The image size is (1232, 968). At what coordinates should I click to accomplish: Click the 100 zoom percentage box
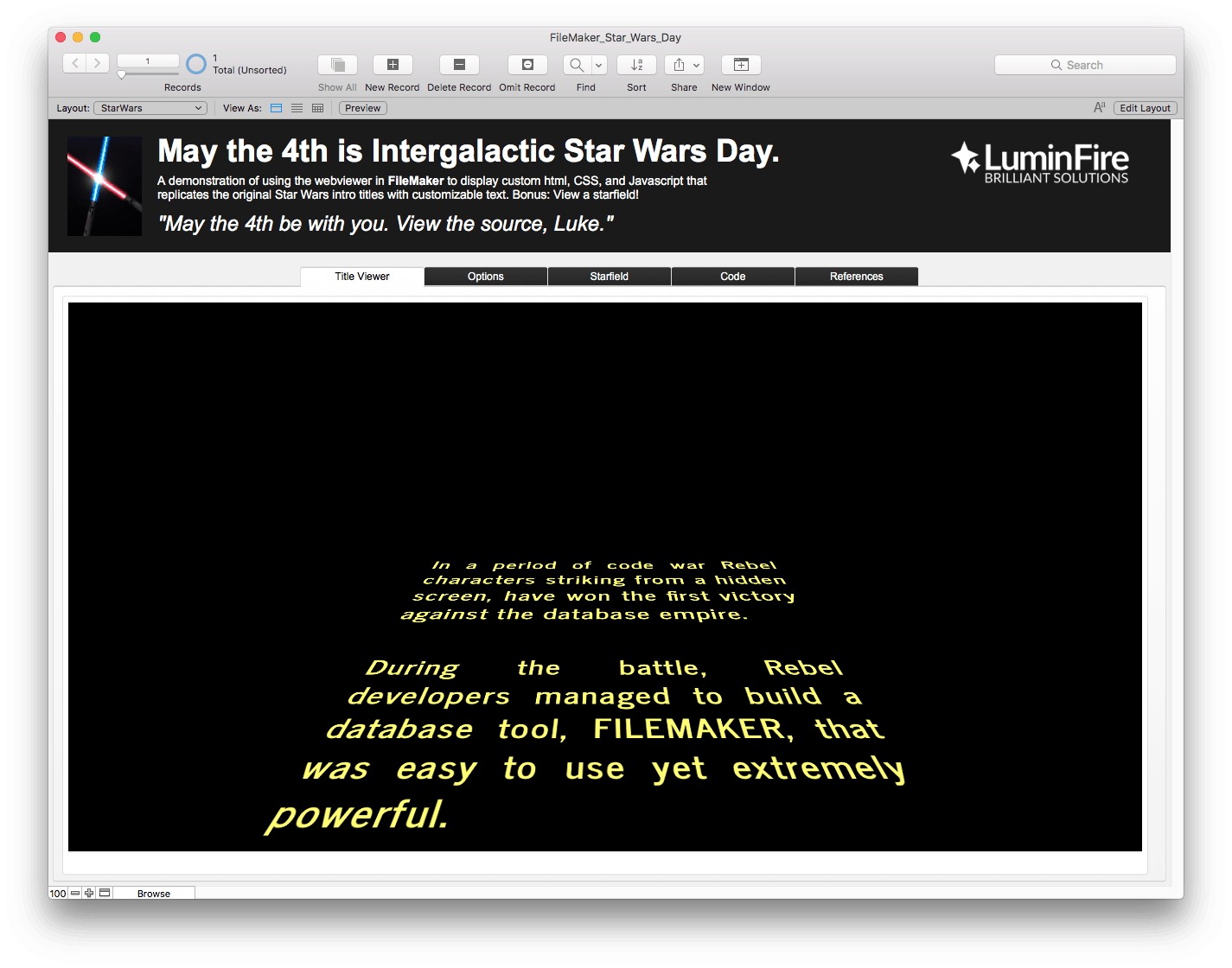(58, 893)
